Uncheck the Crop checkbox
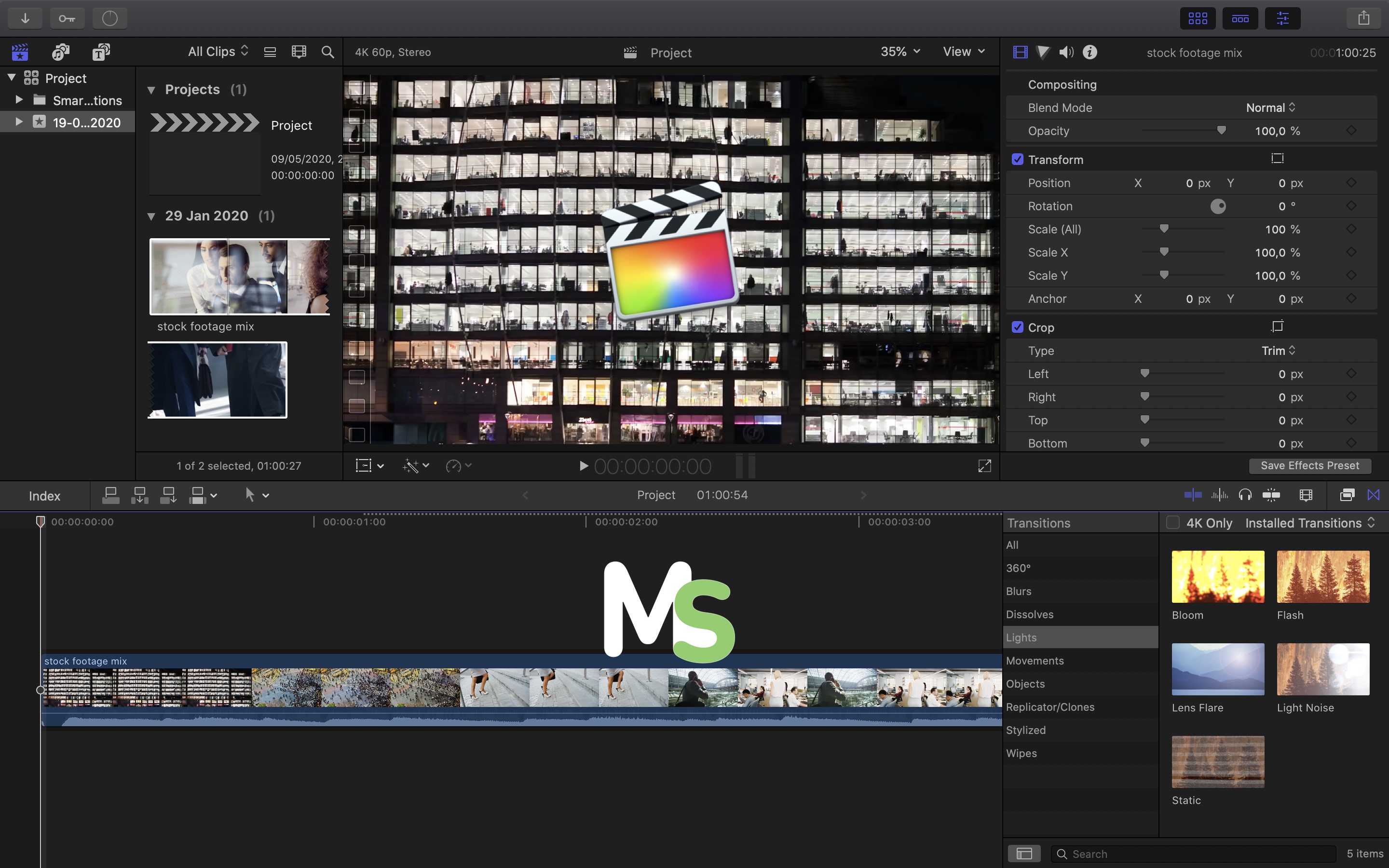The width and height of the screenshot is (1389, 868). click(1018, 326)
